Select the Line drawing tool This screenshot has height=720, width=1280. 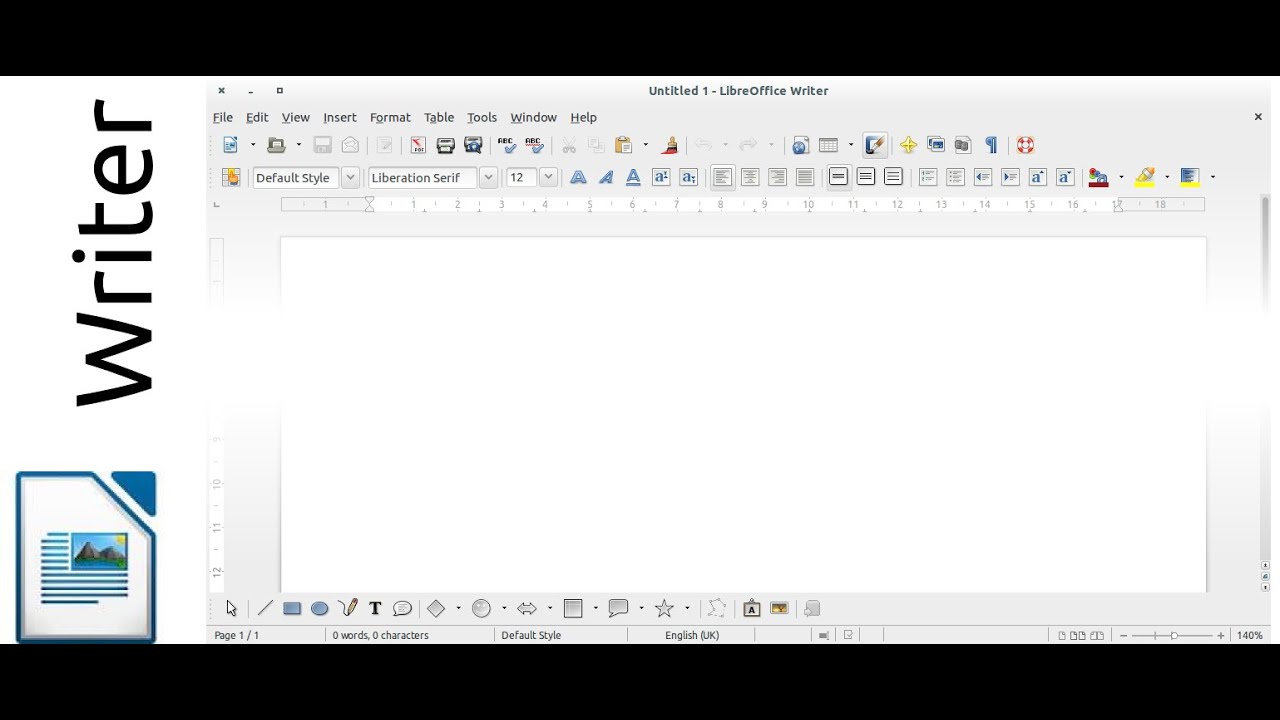click(265, 608)
